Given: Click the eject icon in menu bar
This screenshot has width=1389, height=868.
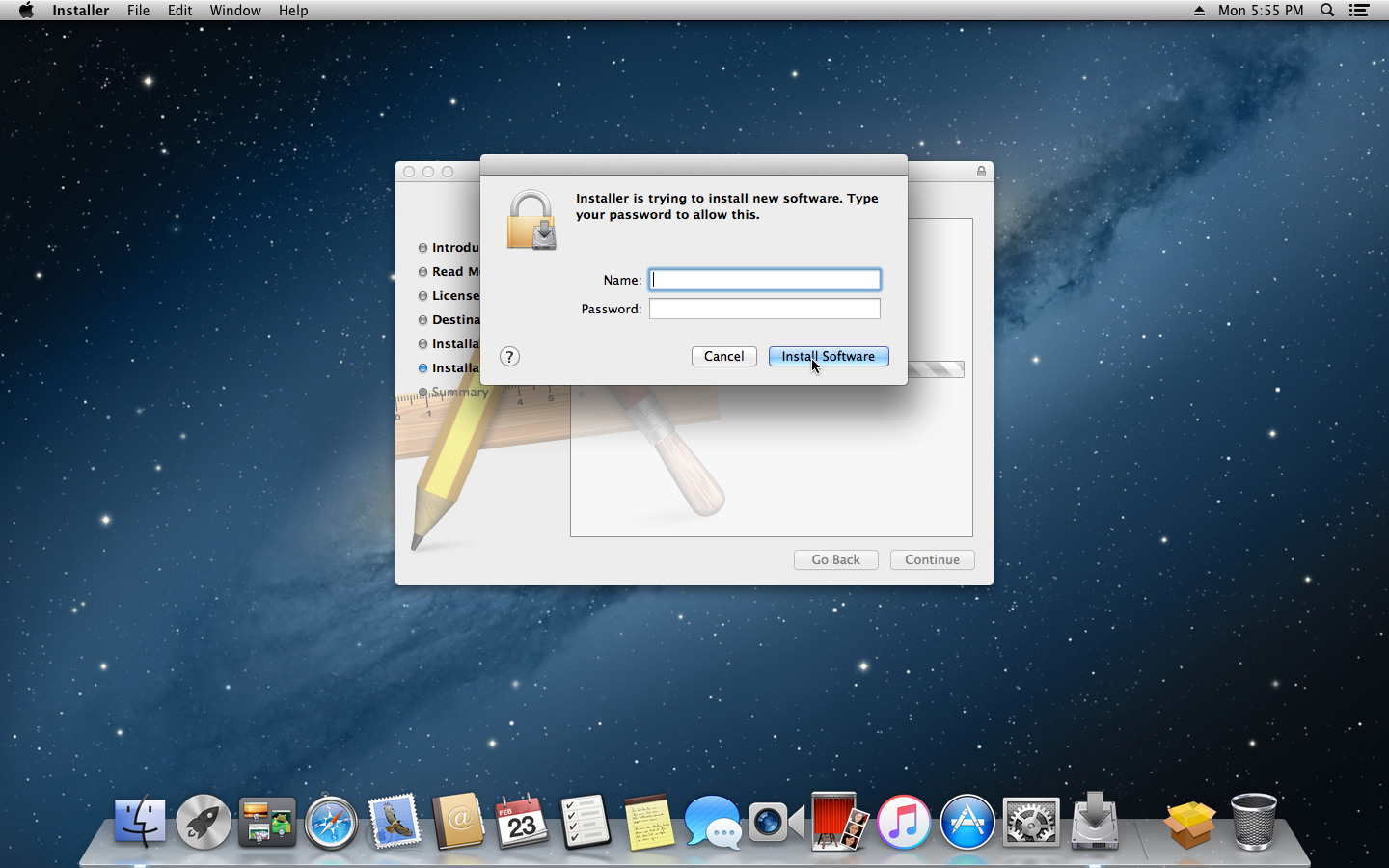Looking at the screenshot, I should tap(1199, 11).
